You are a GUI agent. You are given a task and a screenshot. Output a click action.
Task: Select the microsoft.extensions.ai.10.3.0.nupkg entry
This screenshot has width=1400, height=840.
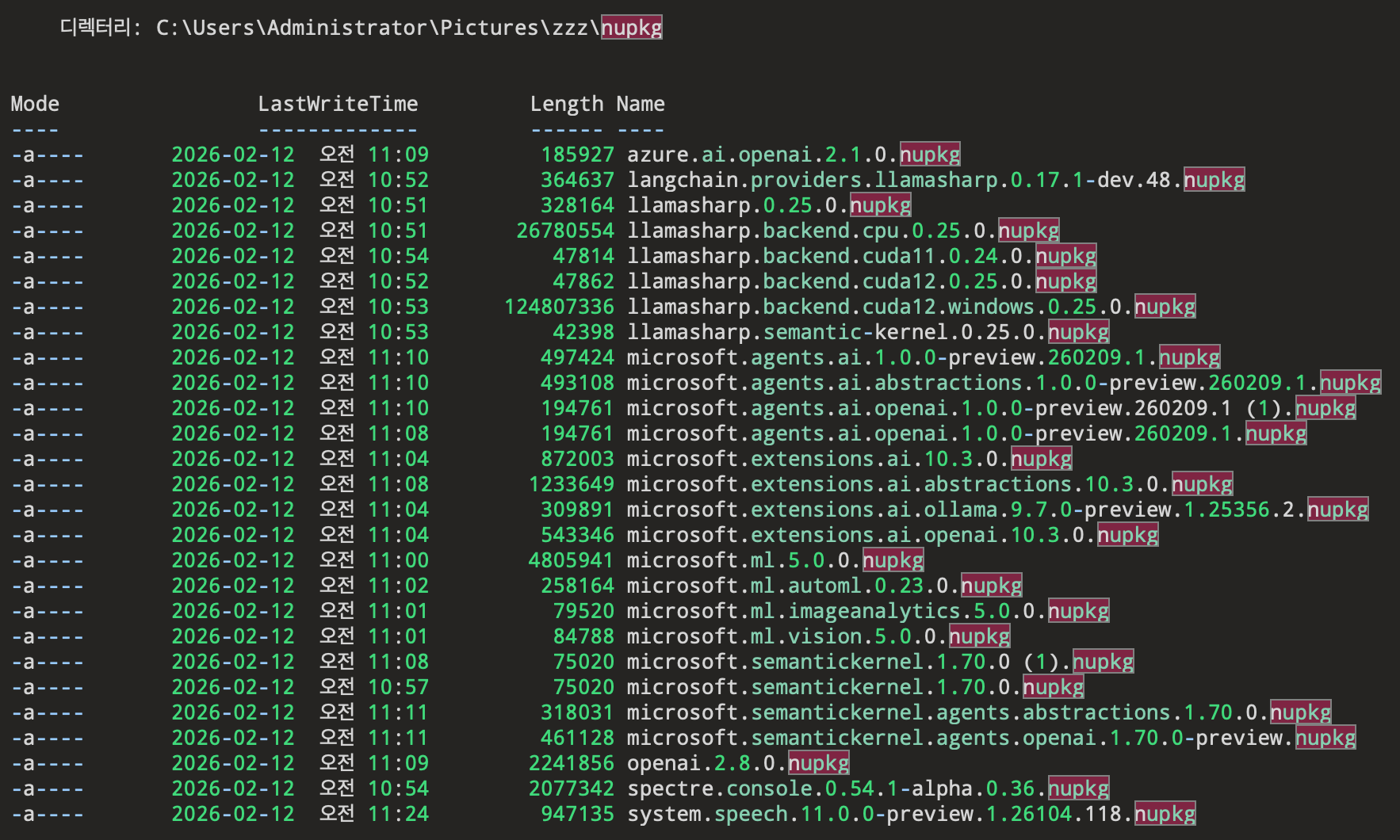click(850, 459)
